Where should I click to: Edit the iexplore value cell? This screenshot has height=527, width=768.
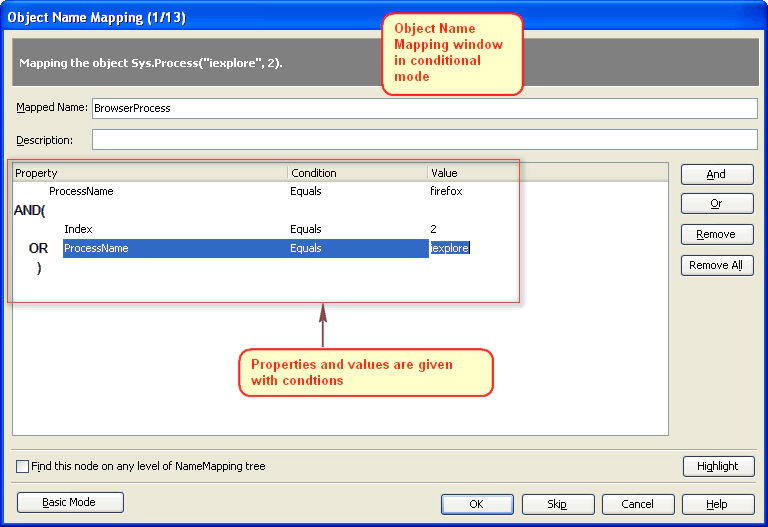pyautogui.click(x=450, y=248)
